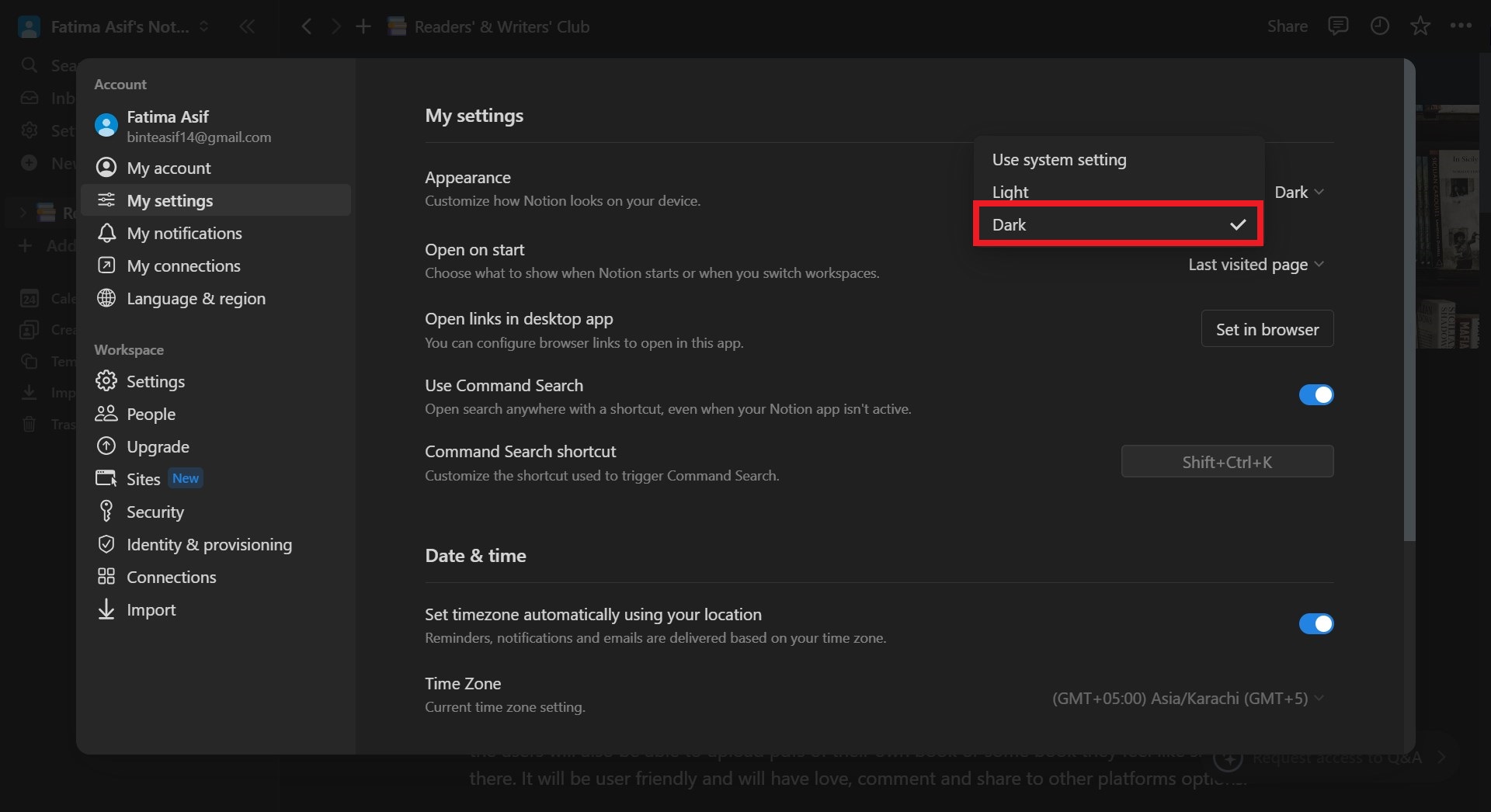Turn off automatic timezone toggle
This screenshot has height=812, width=1491.
[1315, 624]
